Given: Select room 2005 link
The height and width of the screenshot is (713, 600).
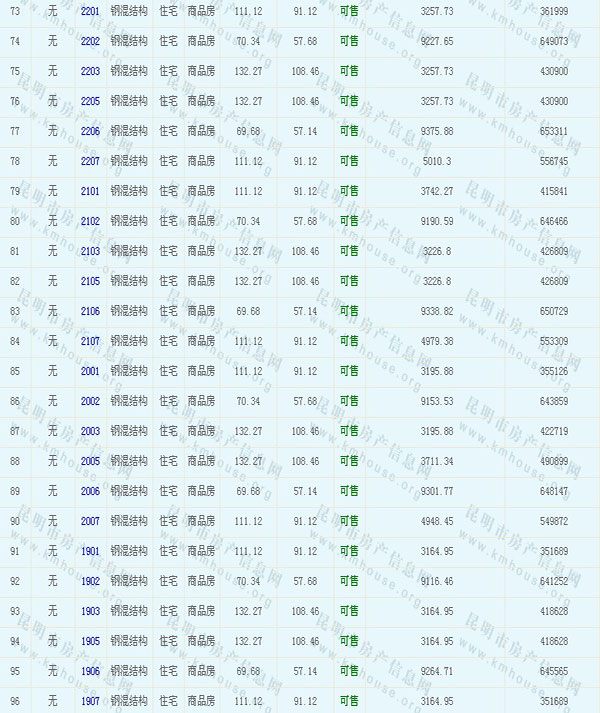Looking at the screenshot, I should (90, 461).
